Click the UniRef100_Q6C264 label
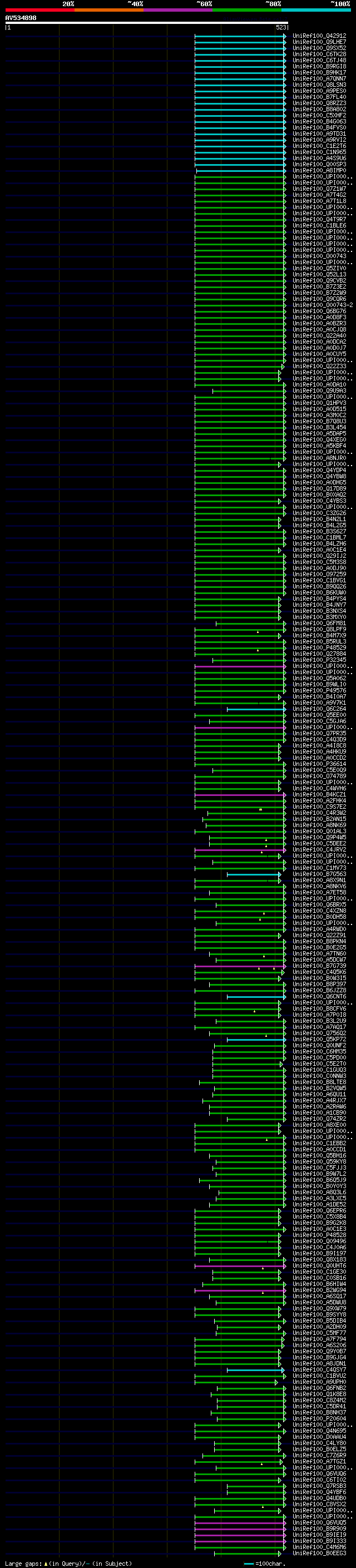Viewport: 356px width, 1568px height. pos(319,709)
